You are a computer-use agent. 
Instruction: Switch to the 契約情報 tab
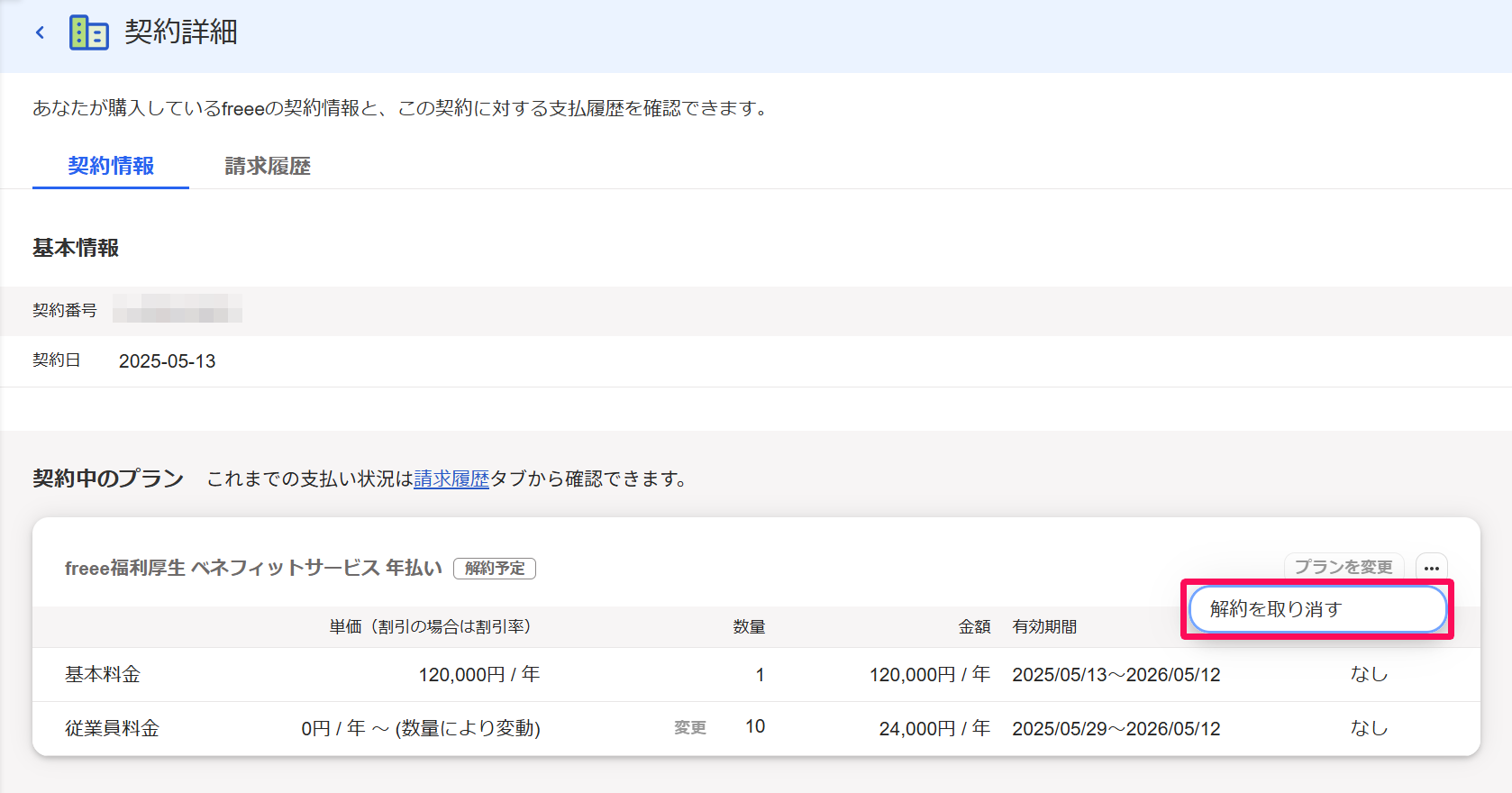pos(111,166)
